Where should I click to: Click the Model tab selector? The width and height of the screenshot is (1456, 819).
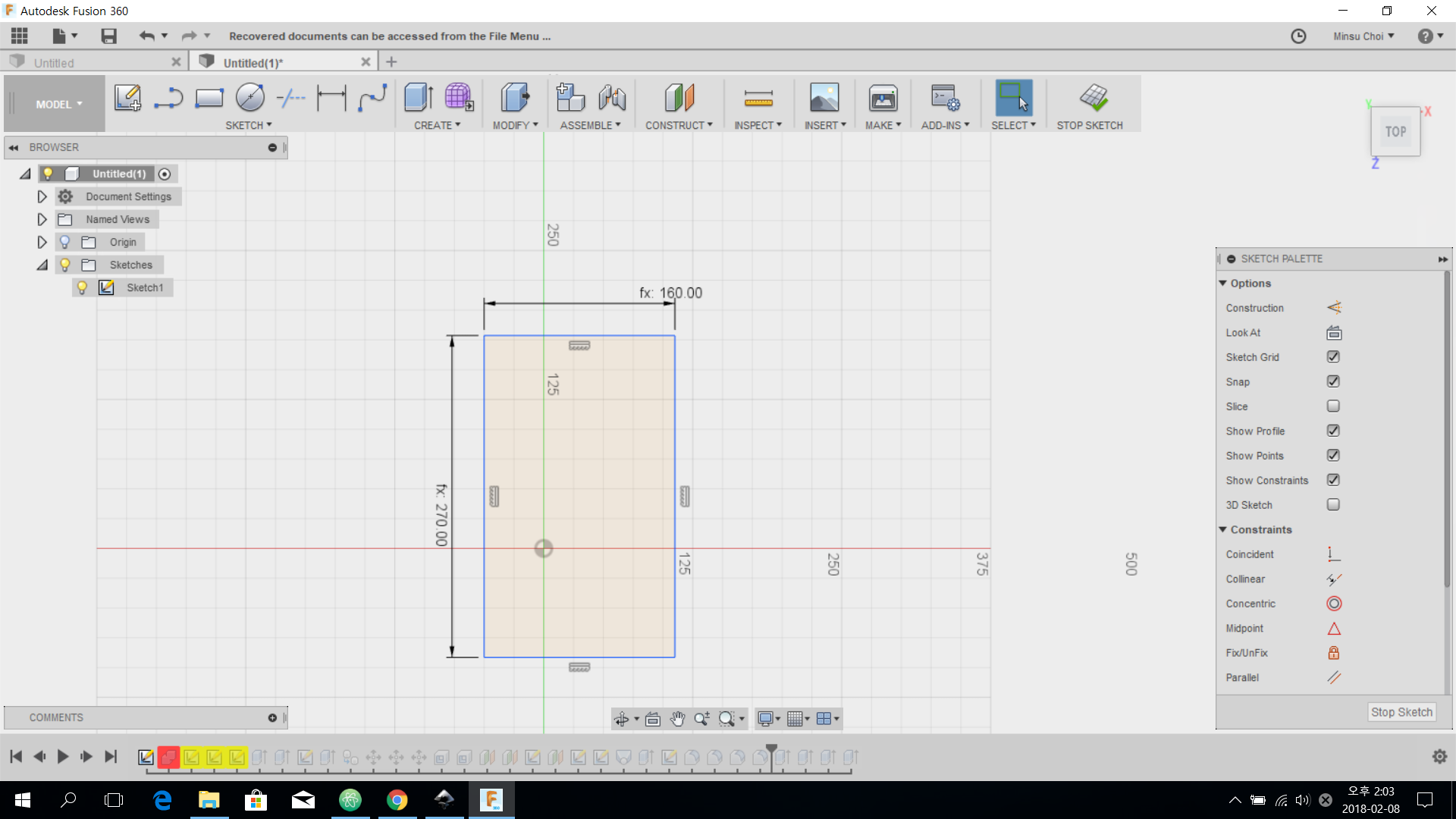coord(55,103)
